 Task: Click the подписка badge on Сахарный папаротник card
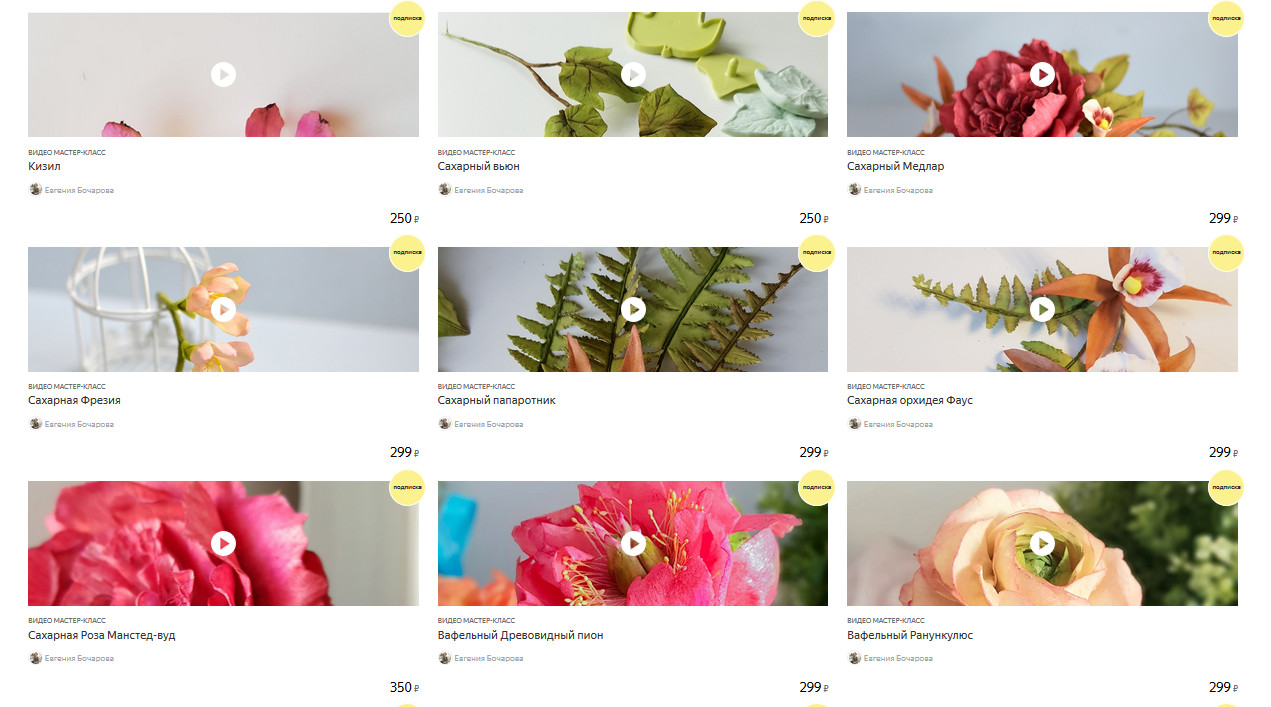(816, 252)
